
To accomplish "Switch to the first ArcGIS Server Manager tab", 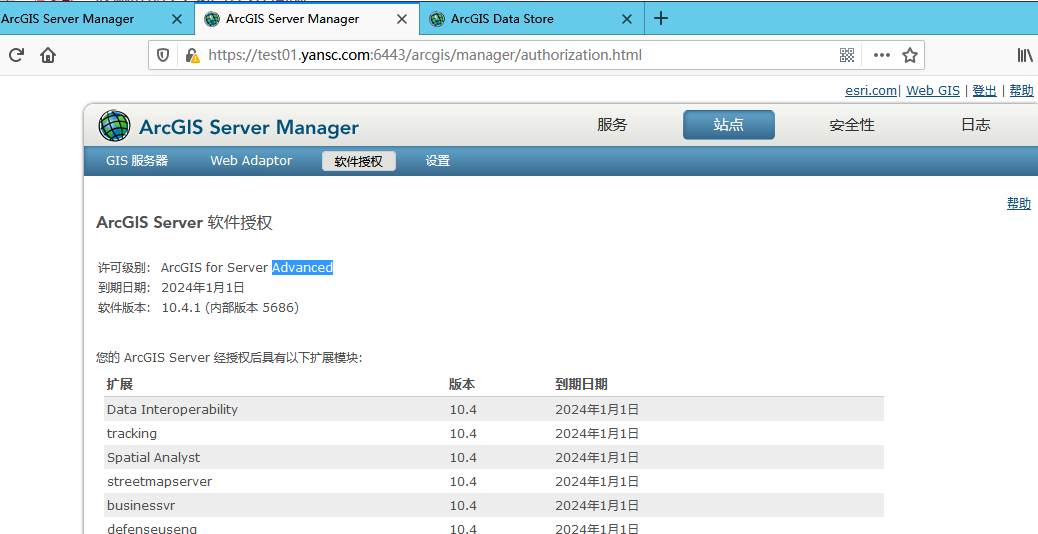I will click(x=96, y=19).
